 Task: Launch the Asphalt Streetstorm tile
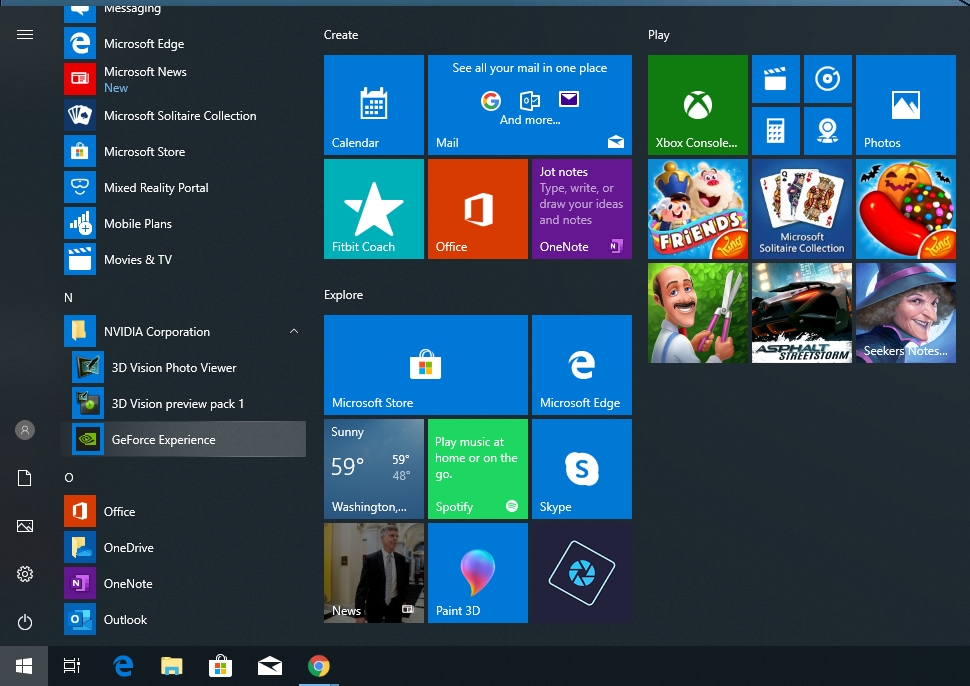click(x=802, y=312)
